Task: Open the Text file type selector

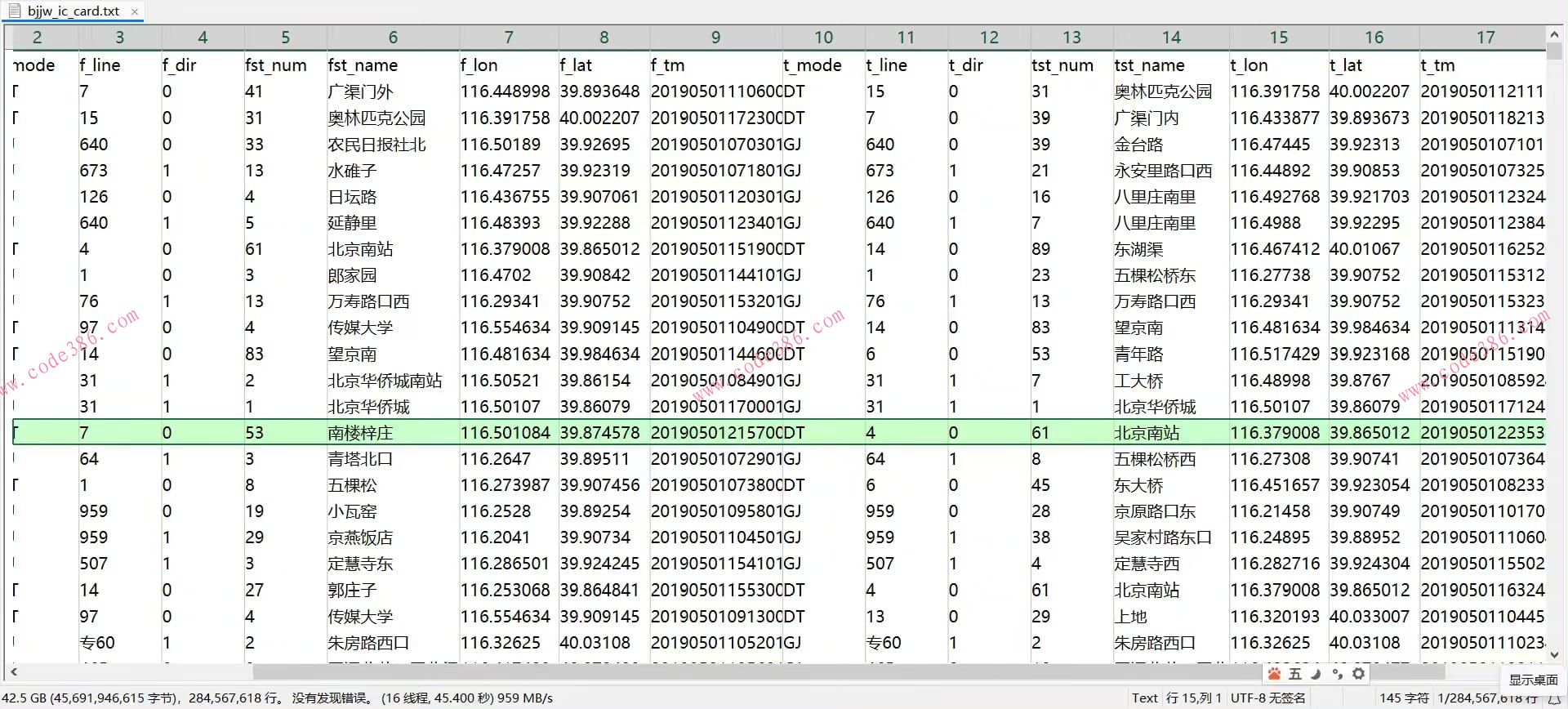Action: (x=1144, y=698)
